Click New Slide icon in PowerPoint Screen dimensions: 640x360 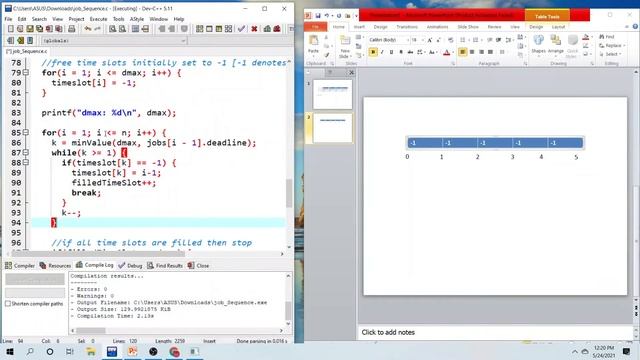tap(345, 41)
